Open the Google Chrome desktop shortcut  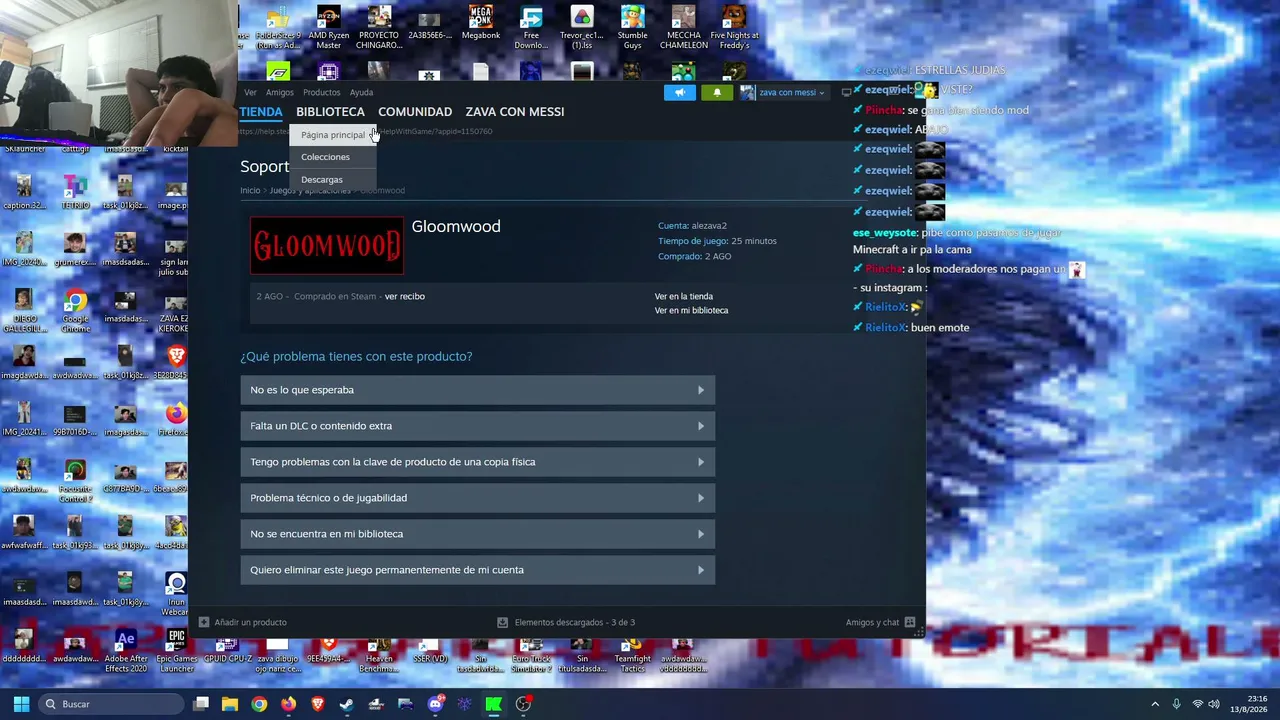pos(75,311)
